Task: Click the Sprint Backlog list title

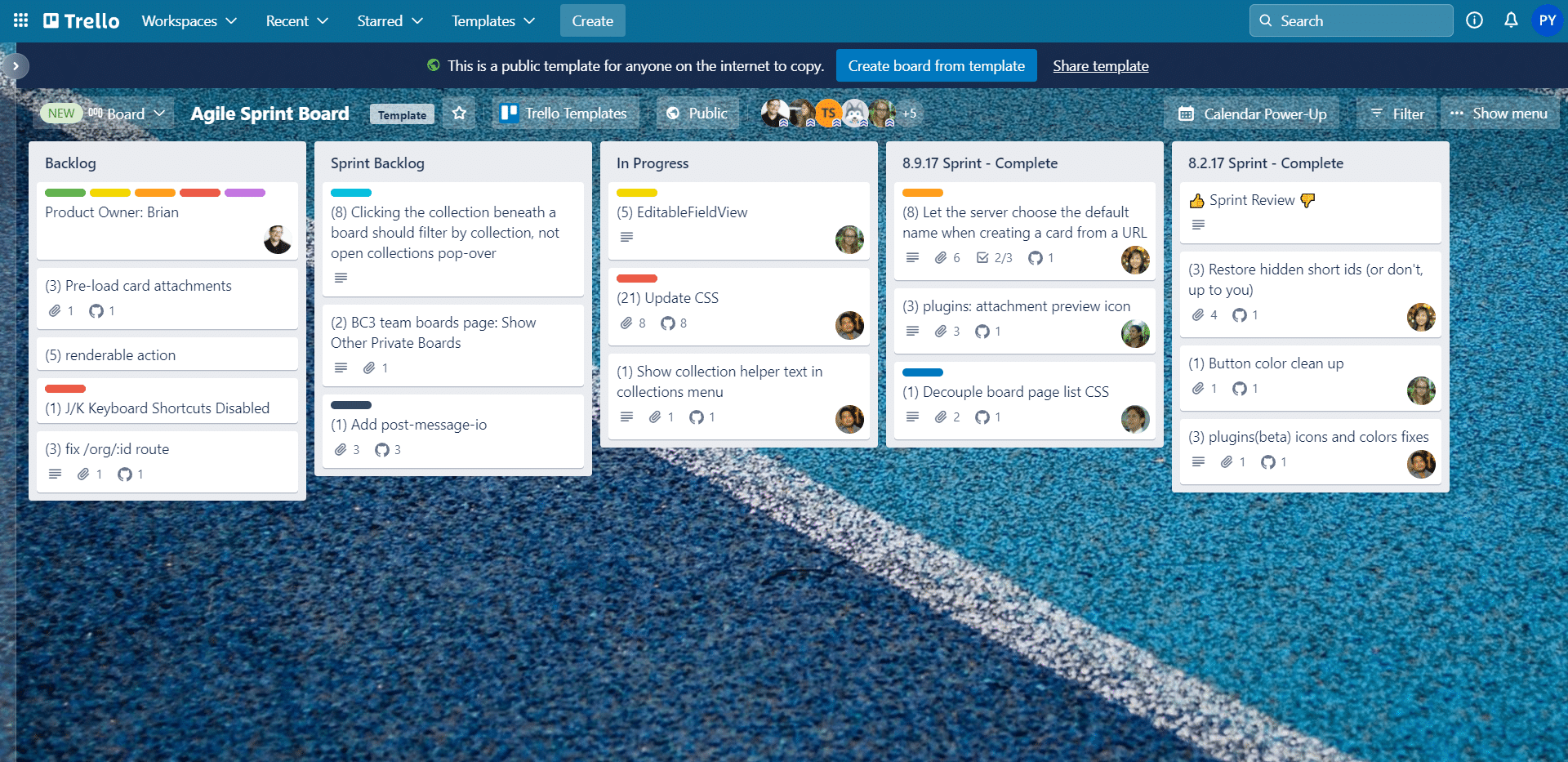Action: [x=377, y=163]
